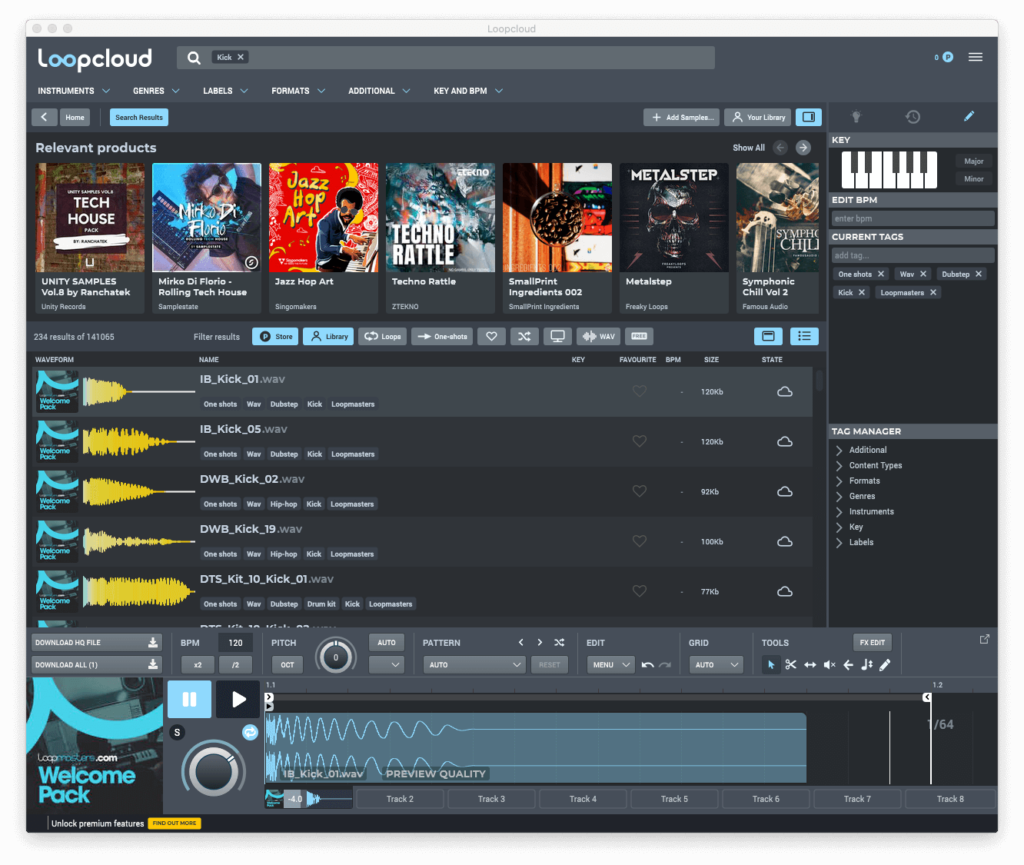Viewport: 1024px width, 865px height.
Task: Open the KEY AND BPM menu
Action: click(467, 90)
